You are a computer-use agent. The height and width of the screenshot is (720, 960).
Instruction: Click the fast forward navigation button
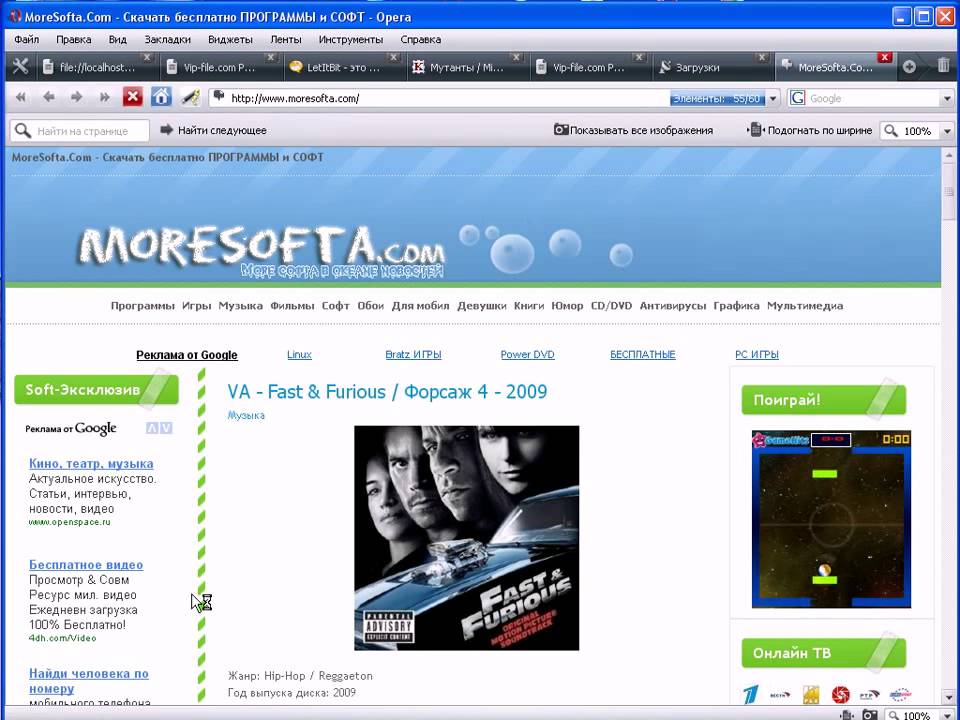tap(104, 97)
